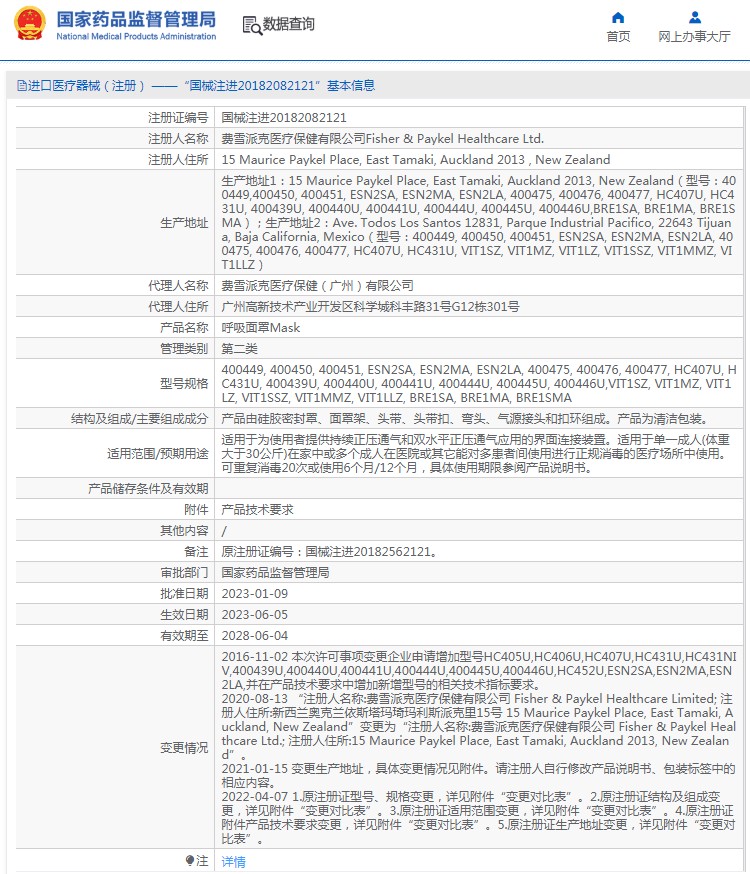The image size is (750, 874).
Task: Click the model list starting 400449, 400450
Action: point(479,383)
